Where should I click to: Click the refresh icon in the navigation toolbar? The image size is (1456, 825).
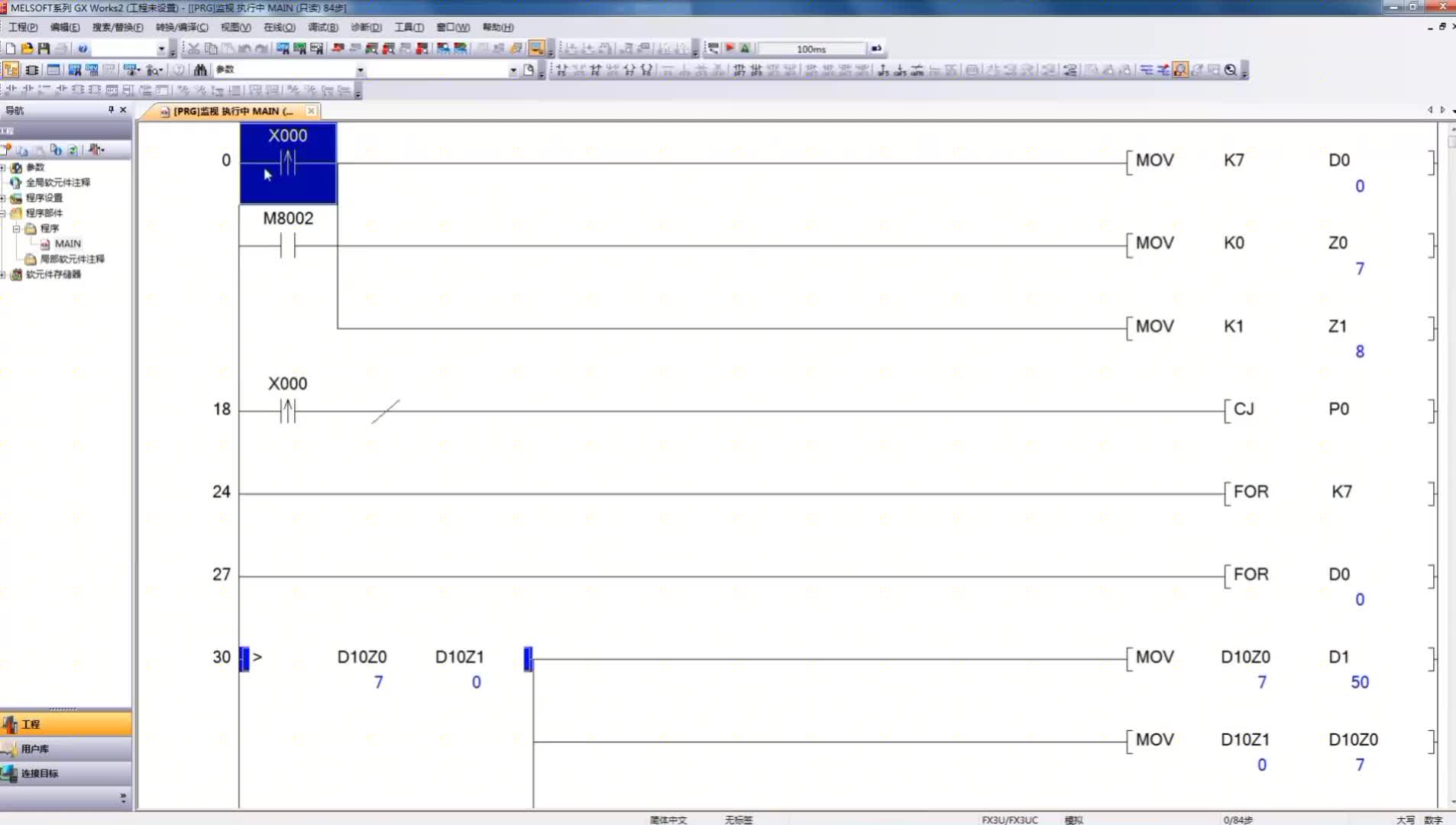(73, 150)
